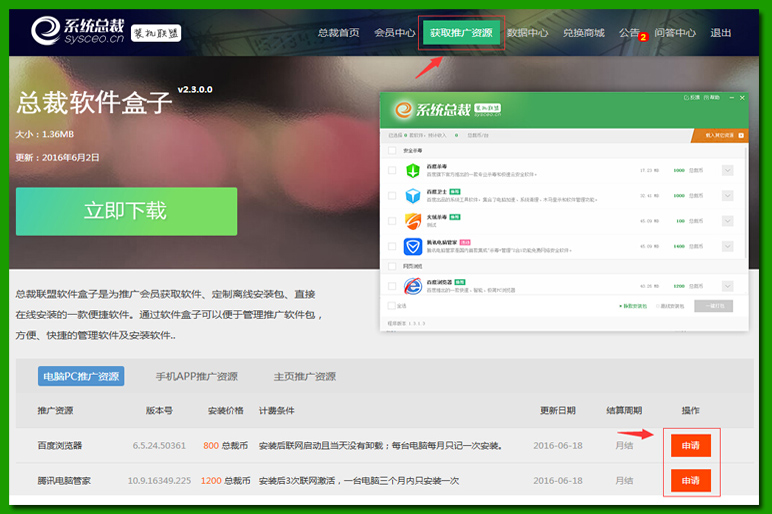Click the 腾讯电脑管家 blue shield icon

(413, 246)
